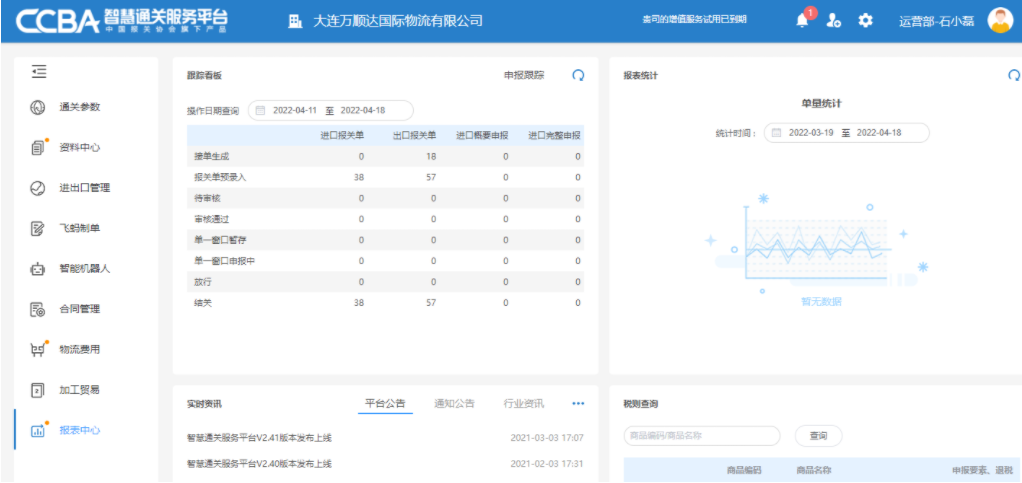The image size is (1022, 483).
Task: Click the commodity code search field
Action: pyautogui.click(x=701, y=436)
